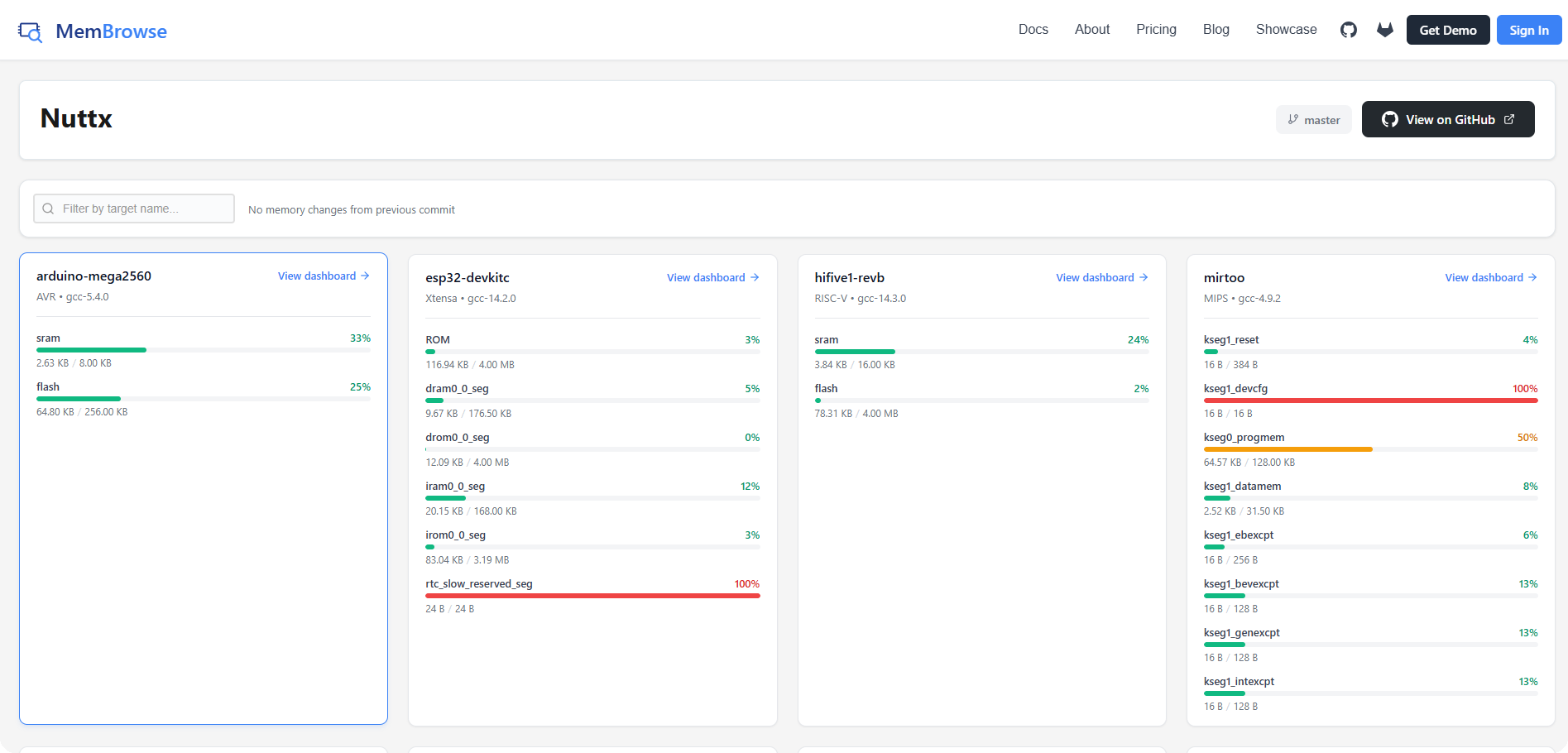Click the esp32-devkitc card title
The height and width of the screenshot is (753, 1568).
coord(468,277)
